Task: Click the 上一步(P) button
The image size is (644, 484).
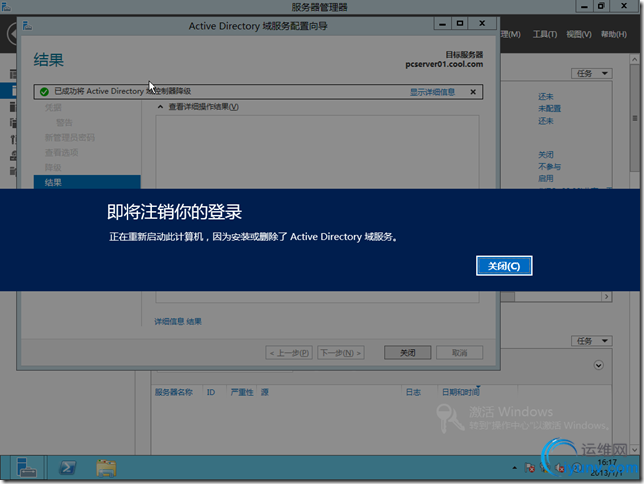Action: coord(289,353)
